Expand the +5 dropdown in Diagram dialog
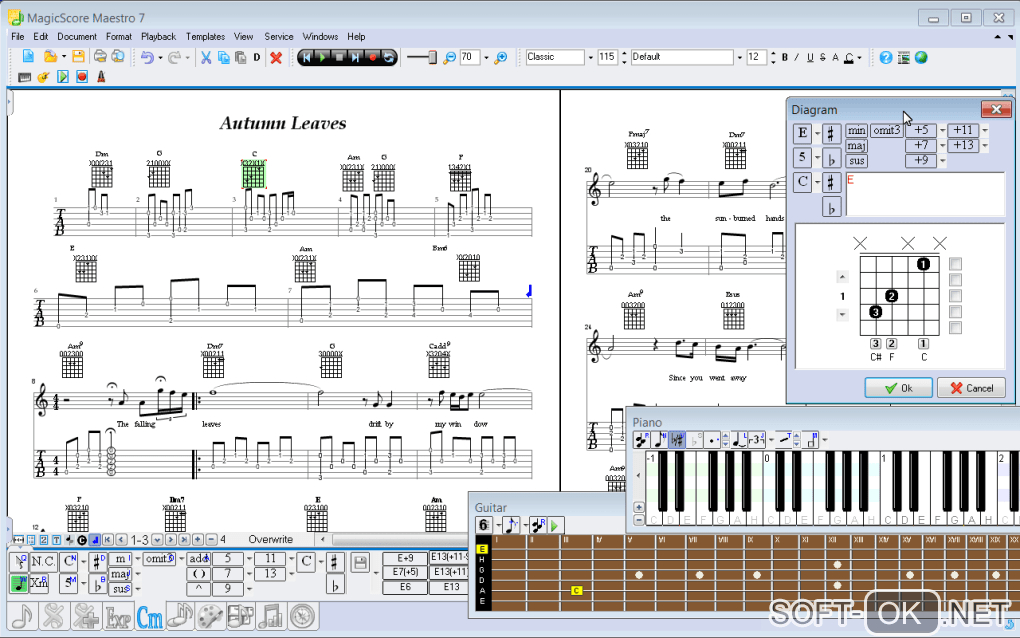The height and width of the screenshot is (638, 1020). [x=942, y=131]
